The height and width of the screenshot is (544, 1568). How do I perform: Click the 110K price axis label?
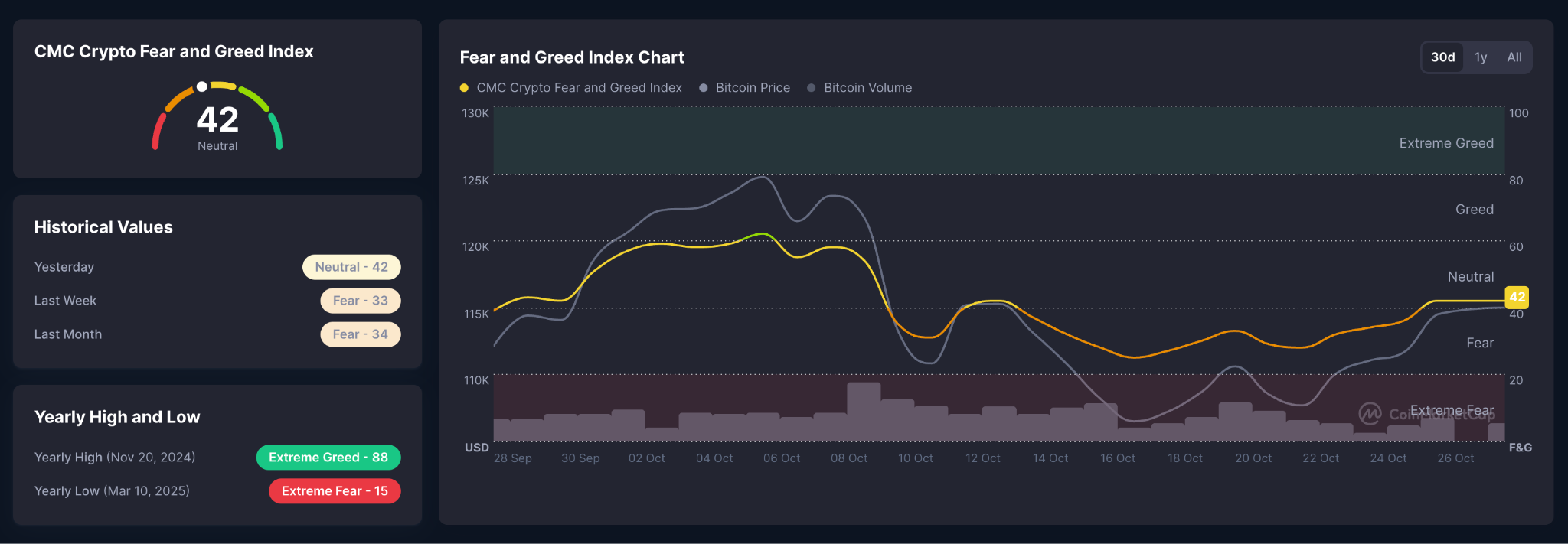pos(476,380)
